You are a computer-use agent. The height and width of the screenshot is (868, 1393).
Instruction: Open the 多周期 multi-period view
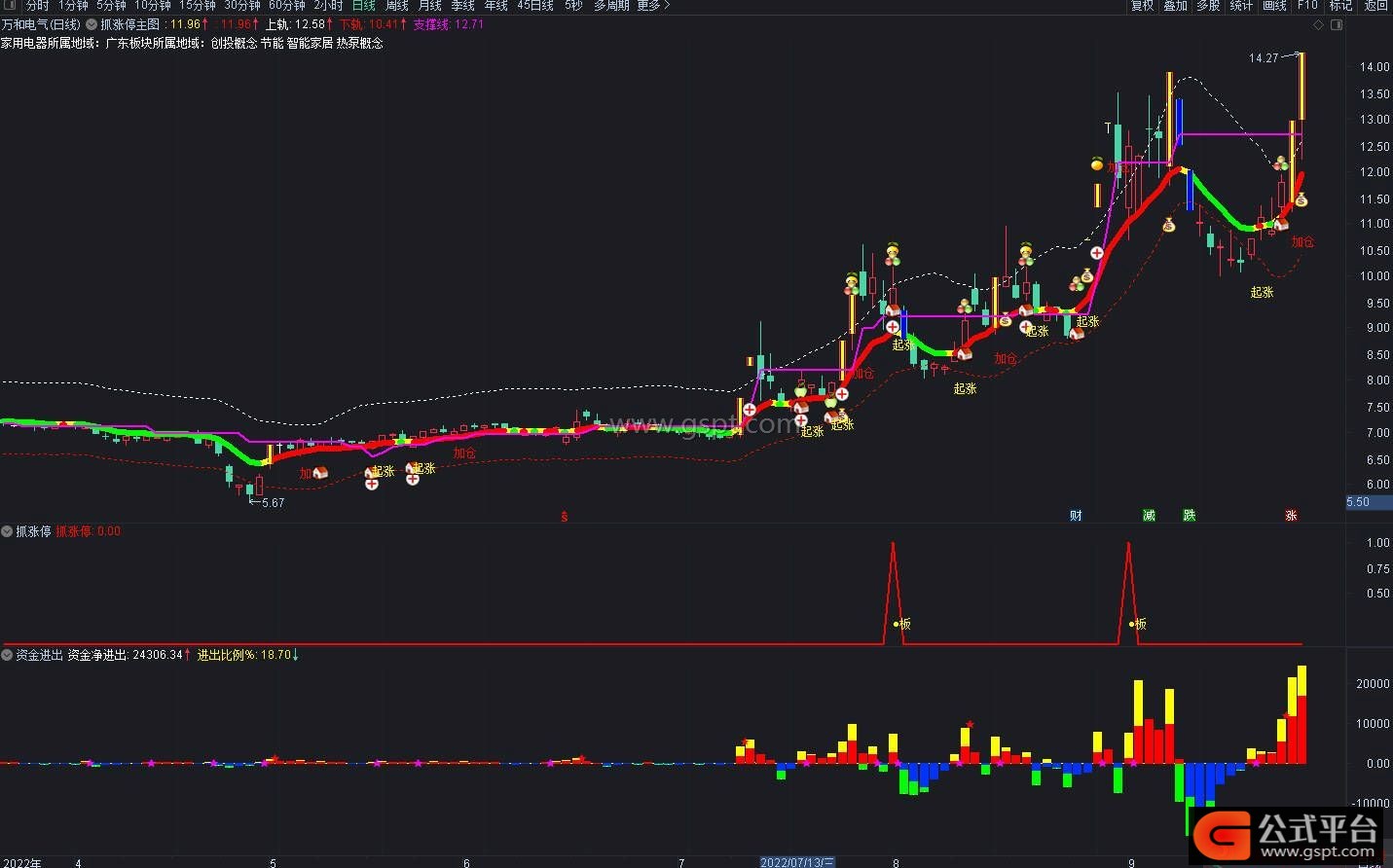611,5
